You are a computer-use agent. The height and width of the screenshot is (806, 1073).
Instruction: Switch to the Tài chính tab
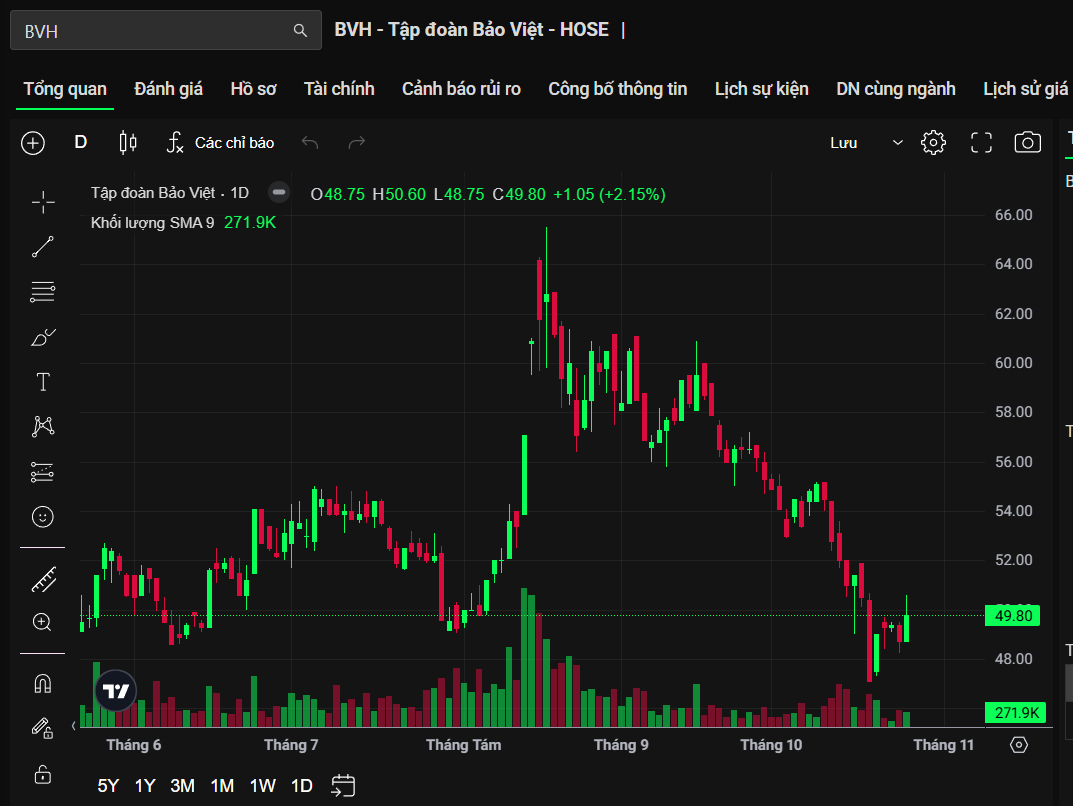[x=339, y=89]
